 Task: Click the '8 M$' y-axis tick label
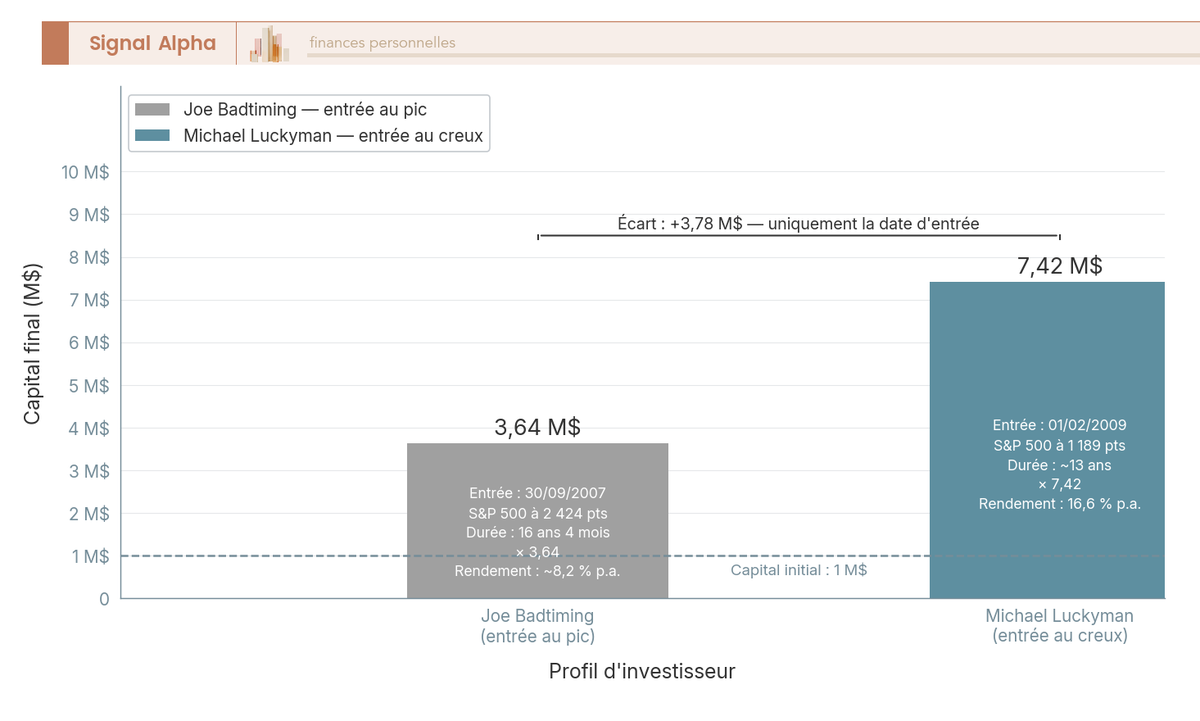point(90,257)
